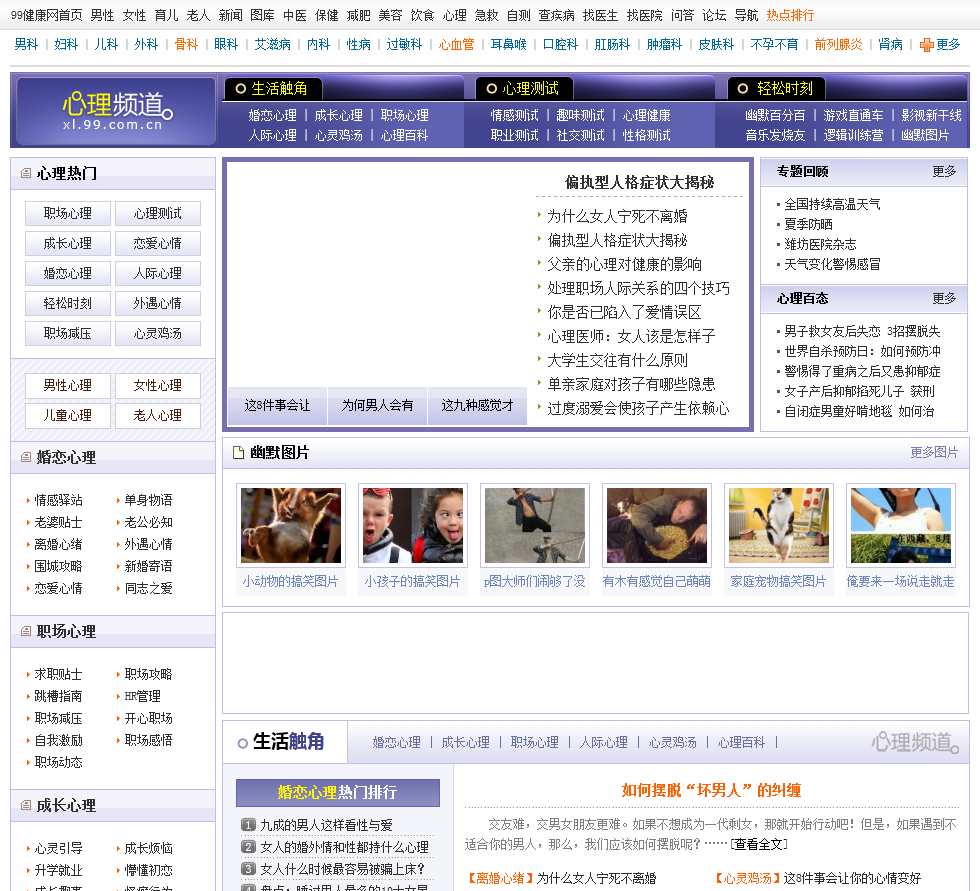Click 心灵引导 in 成长心理 sidebar
980x891 pixels.
pos(58,849)
